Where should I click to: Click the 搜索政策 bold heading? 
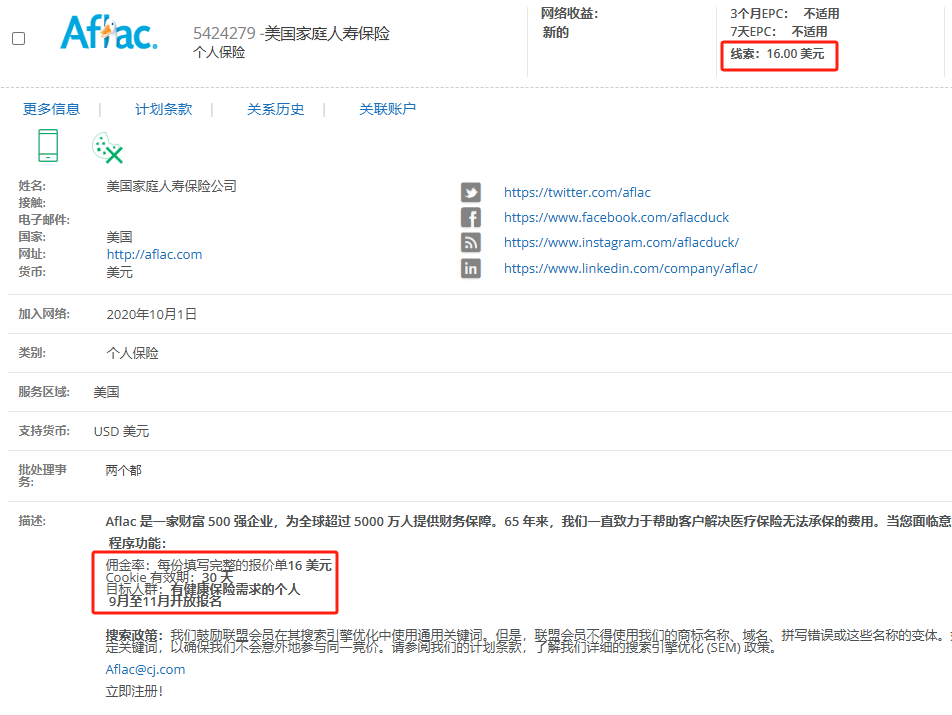pos(134,635)
